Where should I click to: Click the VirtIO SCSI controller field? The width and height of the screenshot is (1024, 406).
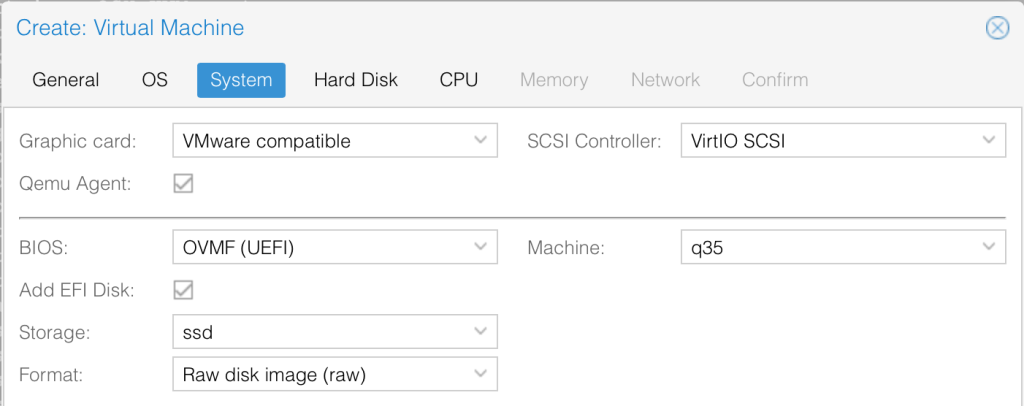828,141
